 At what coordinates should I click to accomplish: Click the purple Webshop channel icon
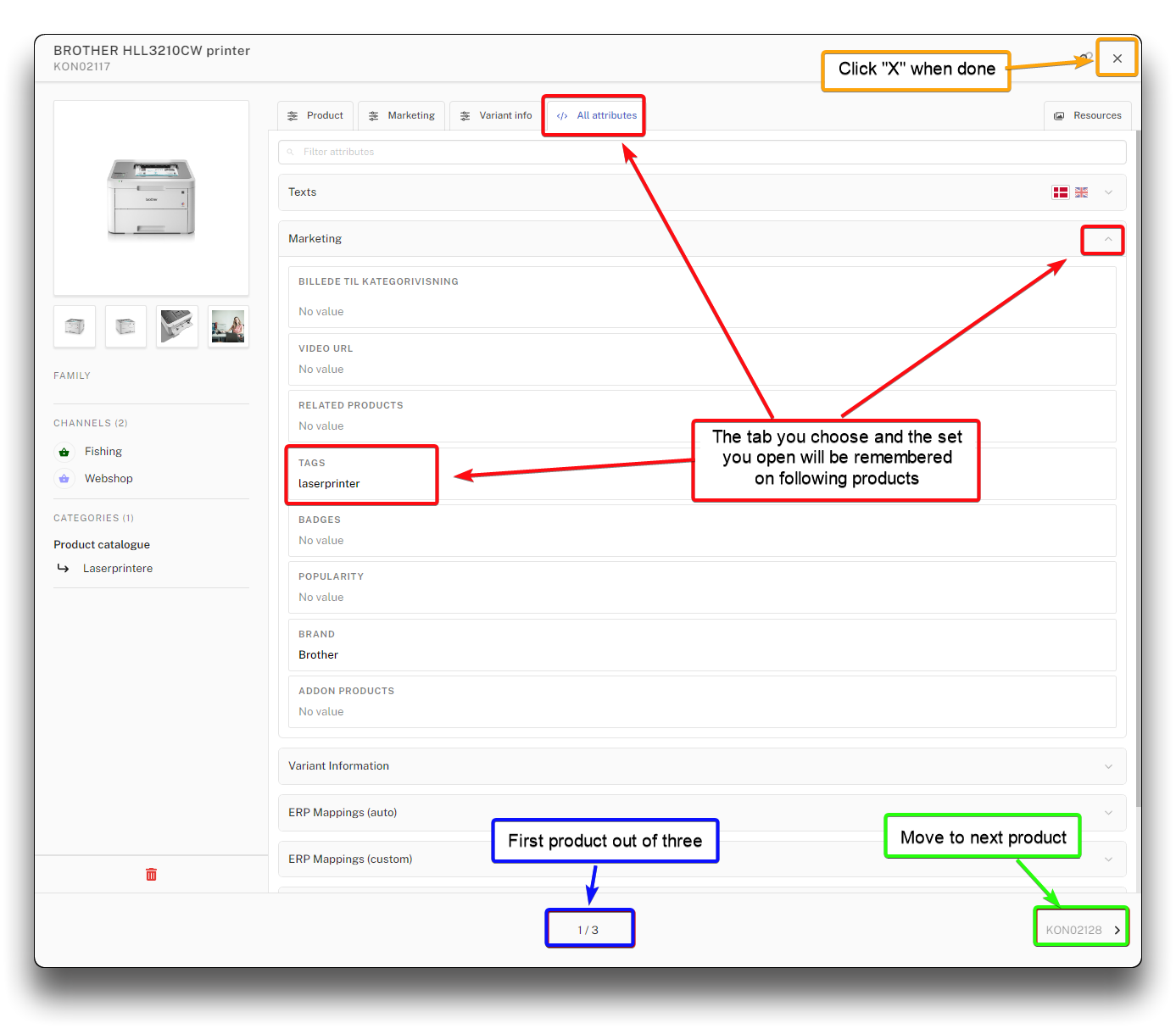coord(64,479)
